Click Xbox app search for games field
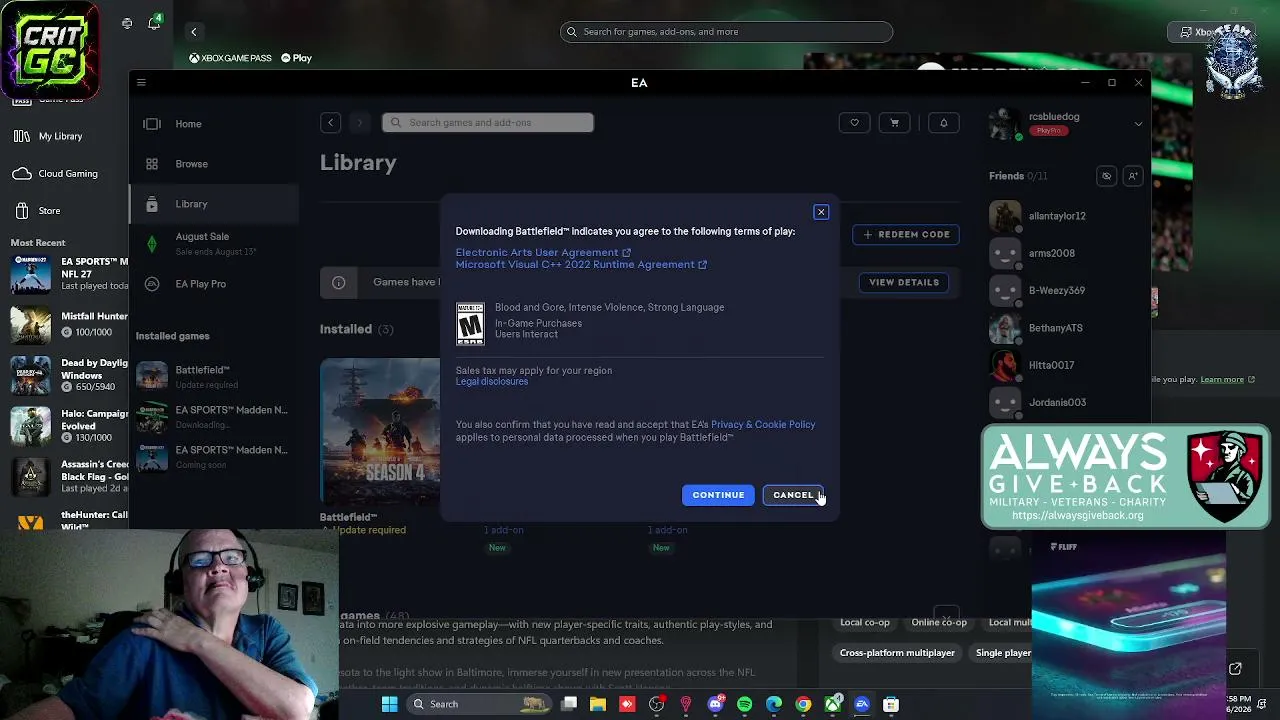 [726, 32]
